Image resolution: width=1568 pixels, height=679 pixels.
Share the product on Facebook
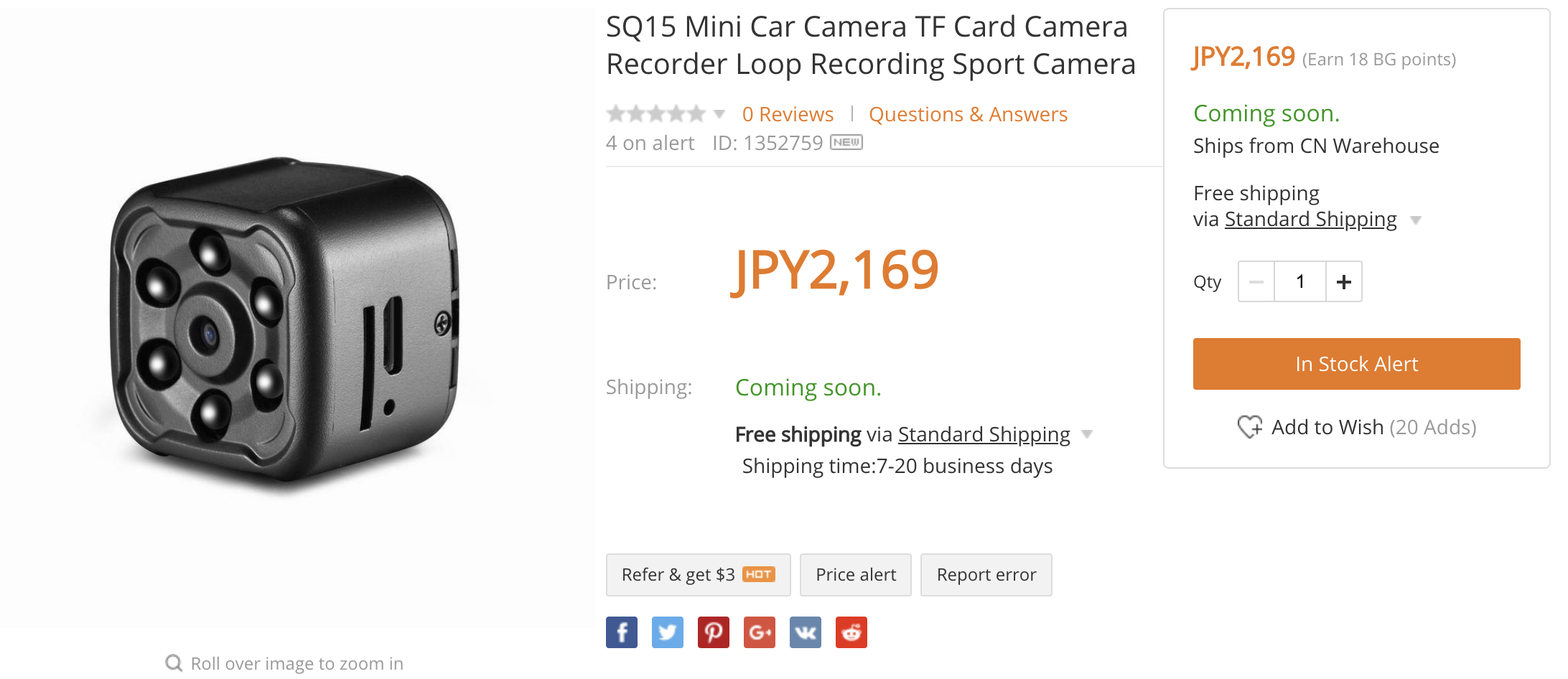tap(622, 632)
